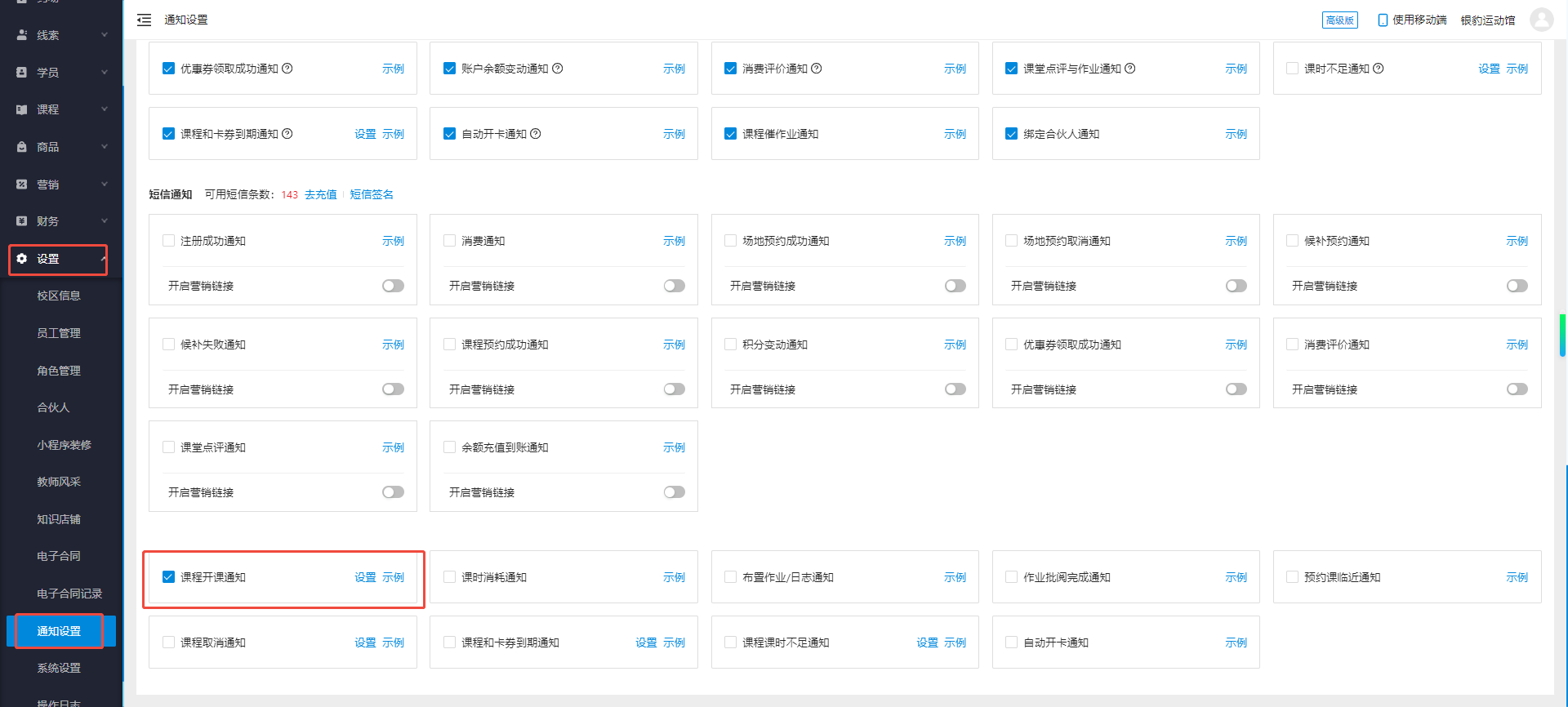Image resolution: width=1568 pixels, height=707 pixels.
Task: Click the 财务 sidebar icon
Action: pos(22,221)
